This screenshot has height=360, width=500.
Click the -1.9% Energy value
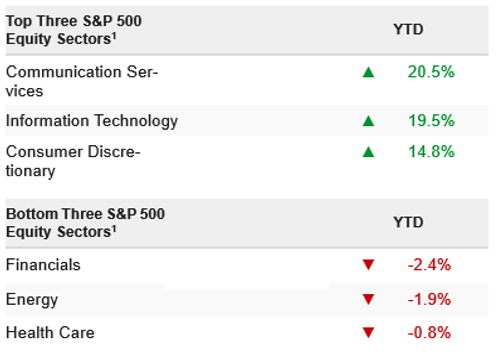click(x=429, y=299)
